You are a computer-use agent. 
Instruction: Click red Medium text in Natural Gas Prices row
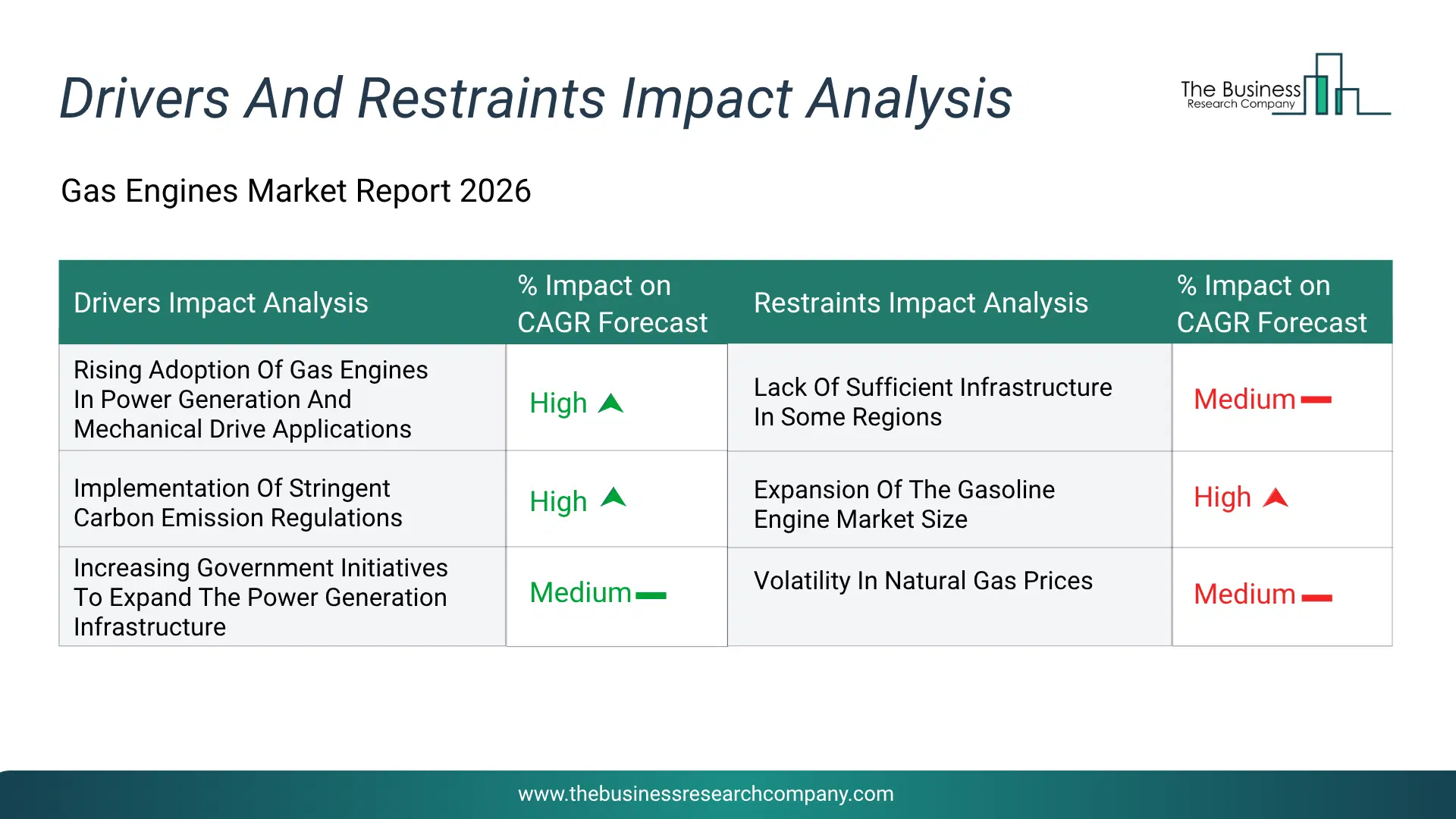click(1244, 595)
